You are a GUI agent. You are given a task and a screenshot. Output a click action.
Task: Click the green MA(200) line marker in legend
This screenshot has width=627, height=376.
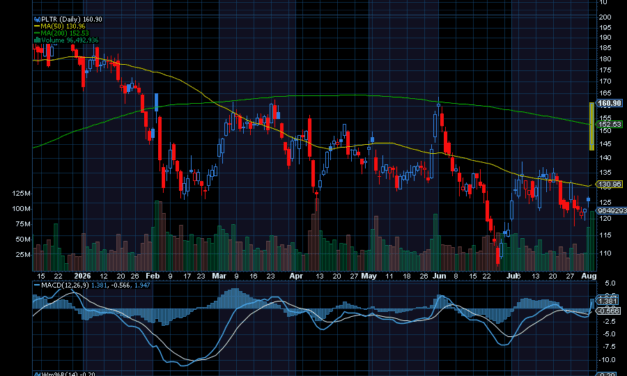pos(37,33)
